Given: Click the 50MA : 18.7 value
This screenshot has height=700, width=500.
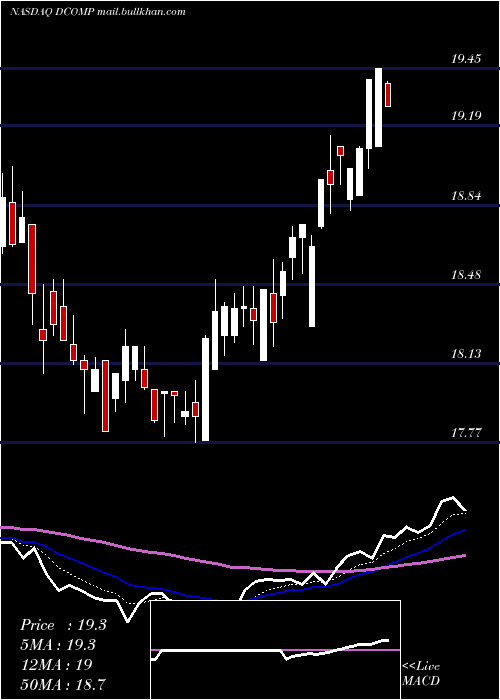Looking at the screenshot, I should click(63, 684).
